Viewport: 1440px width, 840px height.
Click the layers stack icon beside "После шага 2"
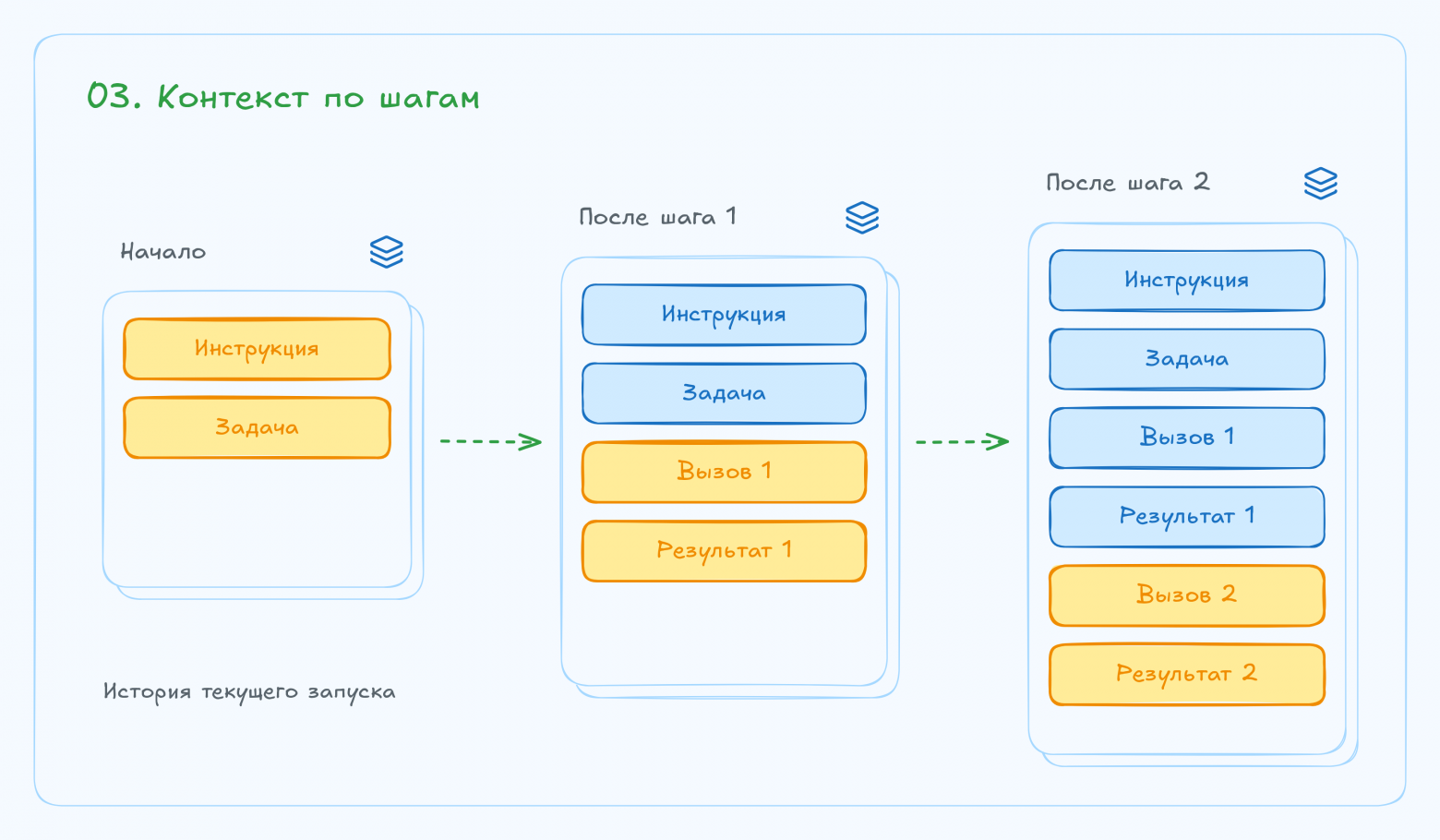[1321, 183]
